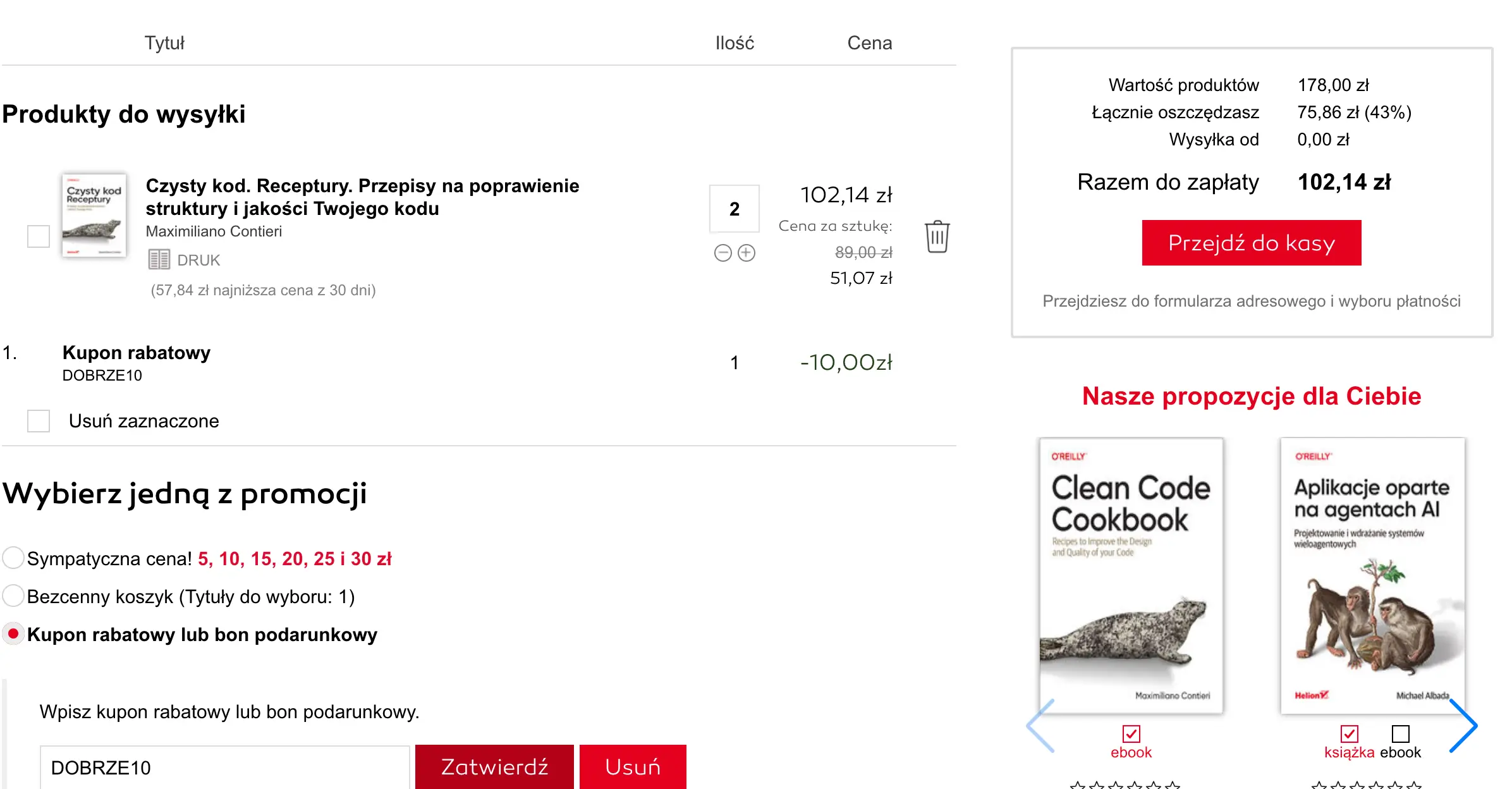The image size is (1512, 789).
Task: Open the Aplikacje oparte na agentach AI cover
Action: click(1373, 576)
